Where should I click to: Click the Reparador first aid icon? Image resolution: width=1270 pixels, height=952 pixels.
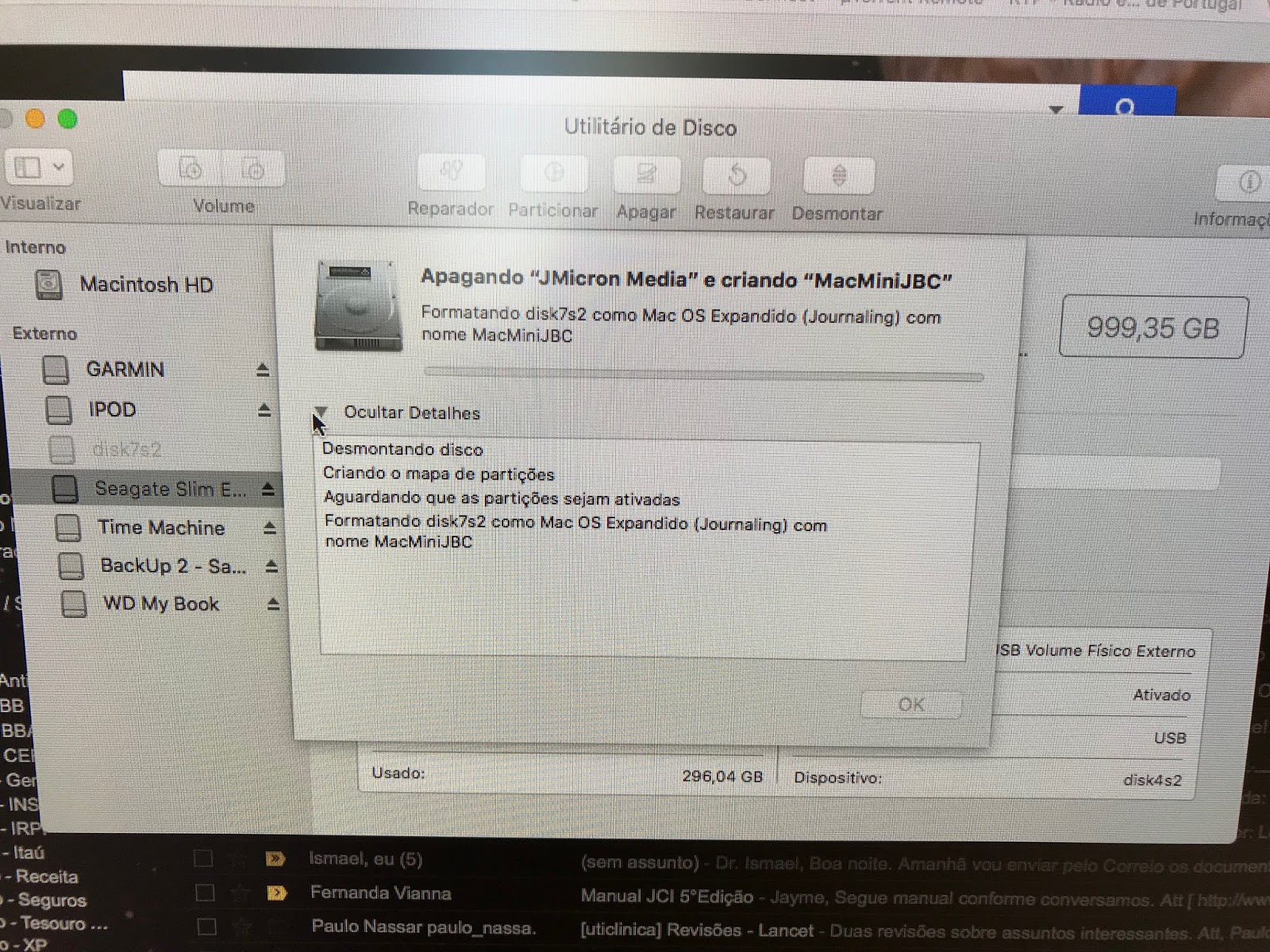[451, 172]
